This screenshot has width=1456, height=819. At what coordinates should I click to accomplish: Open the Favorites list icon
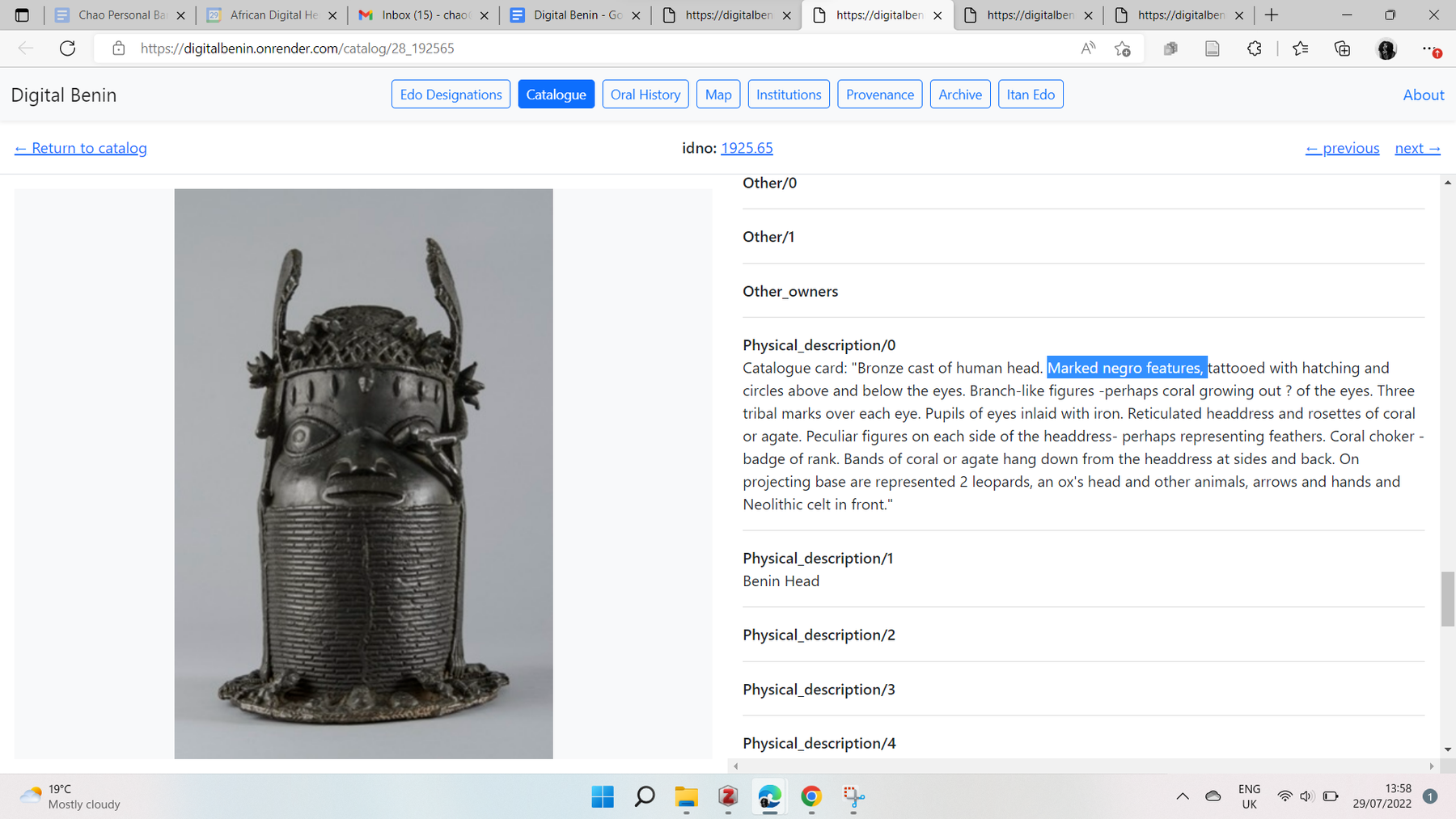[1301, 49]
